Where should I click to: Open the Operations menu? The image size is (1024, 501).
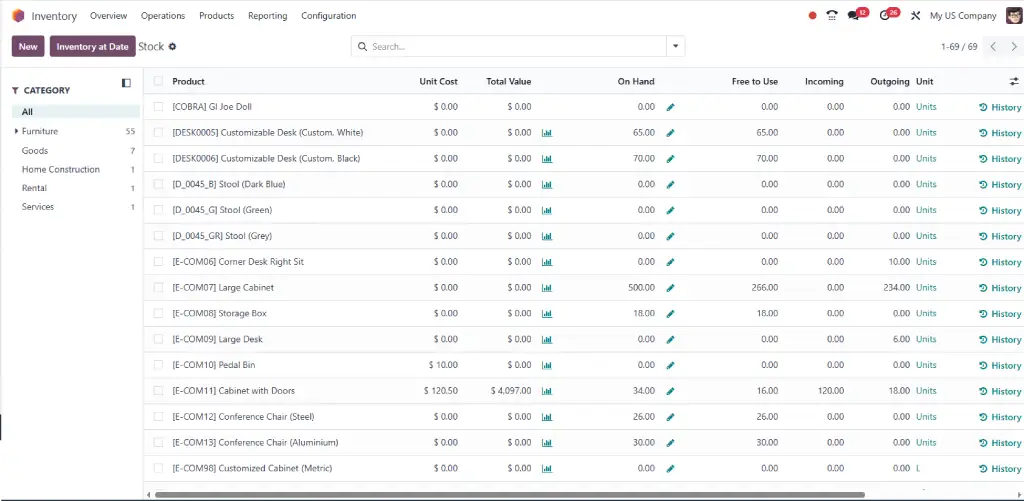pyautogui.click(x=163, y=16)
